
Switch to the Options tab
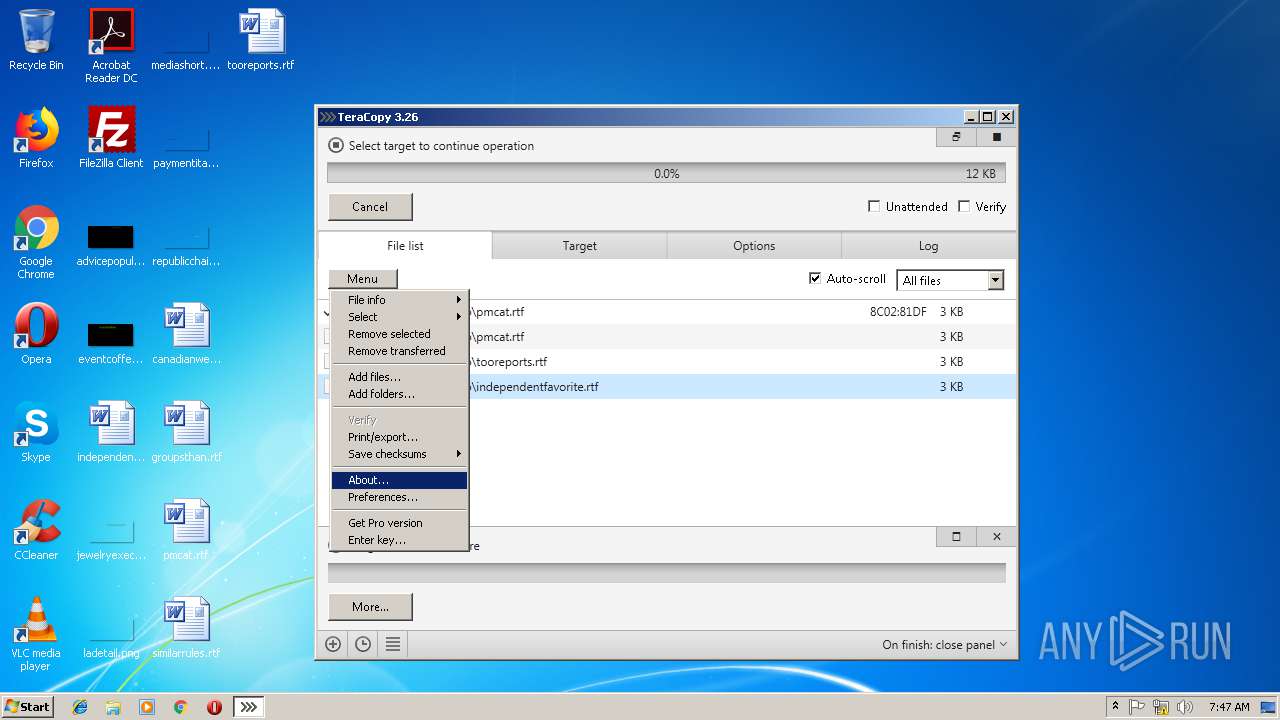point(754,246)
